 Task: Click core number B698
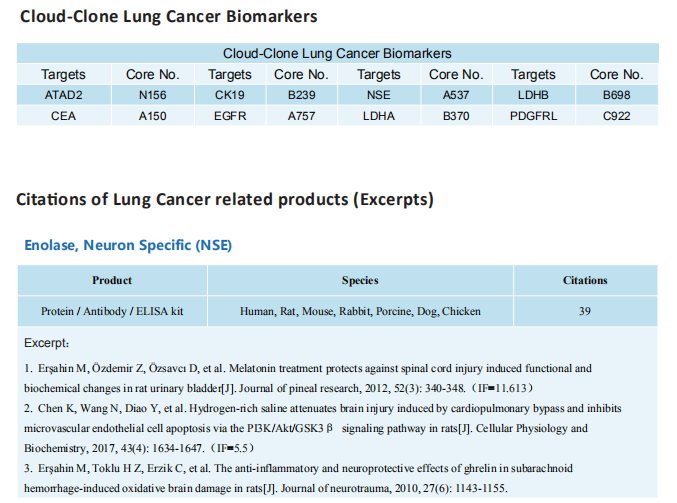coord(617,95)
